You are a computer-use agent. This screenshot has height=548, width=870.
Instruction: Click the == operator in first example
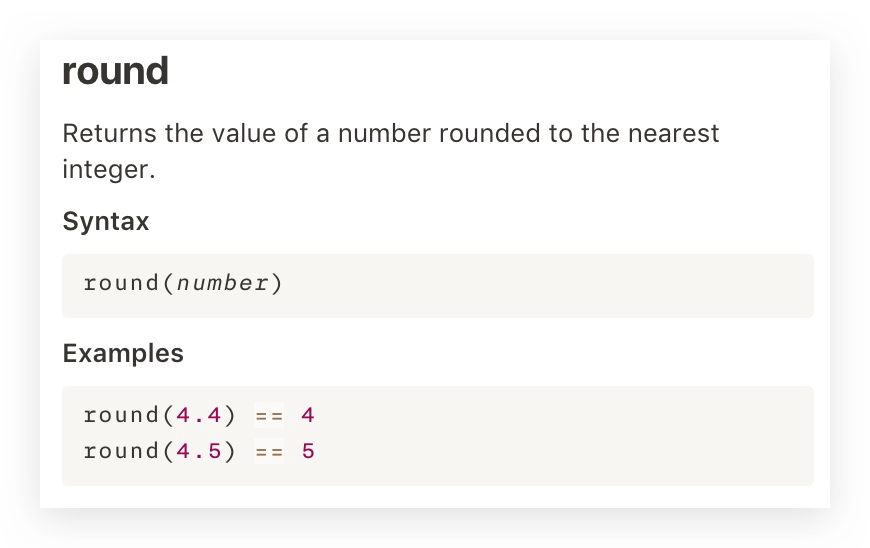(x=269, y=415)
